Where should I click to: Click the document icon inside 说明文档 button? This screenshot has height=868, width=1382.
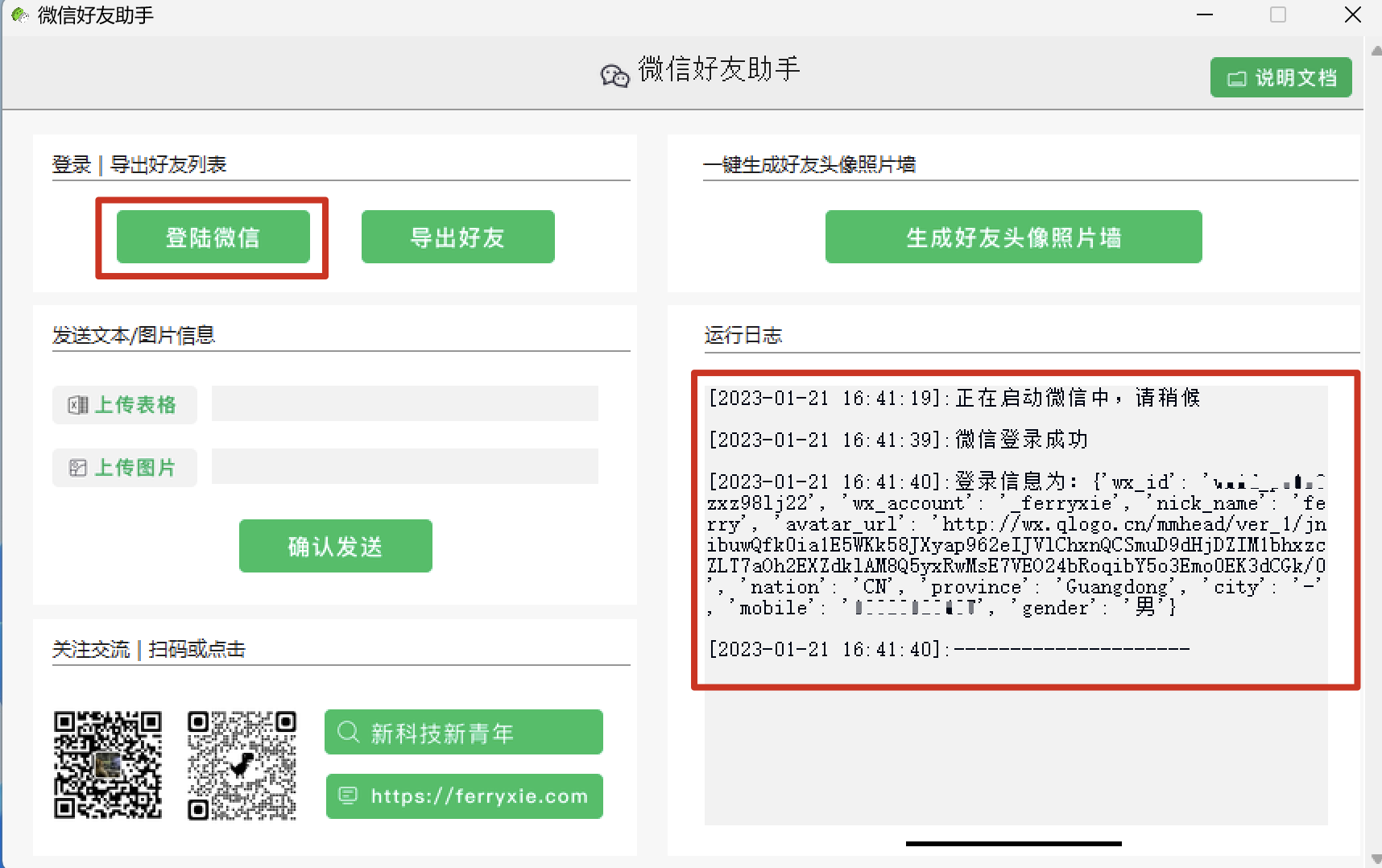[1237, 77]
